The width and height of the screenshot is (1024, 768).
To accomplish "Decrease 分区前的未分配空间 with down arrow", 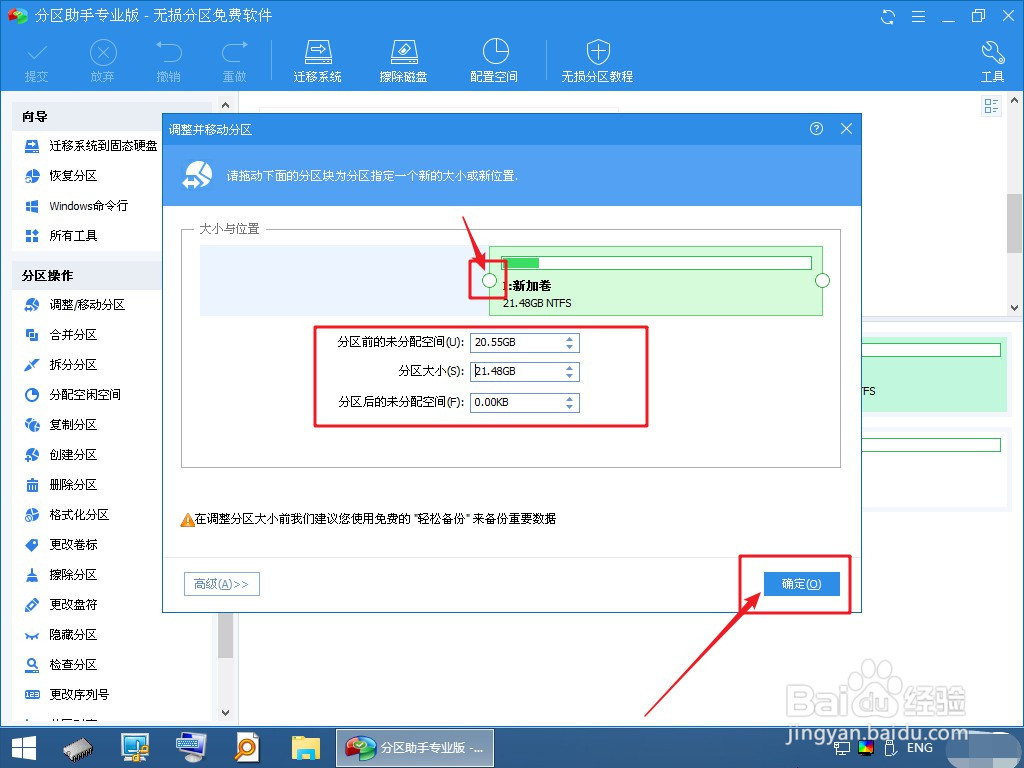I will (569, 347).
